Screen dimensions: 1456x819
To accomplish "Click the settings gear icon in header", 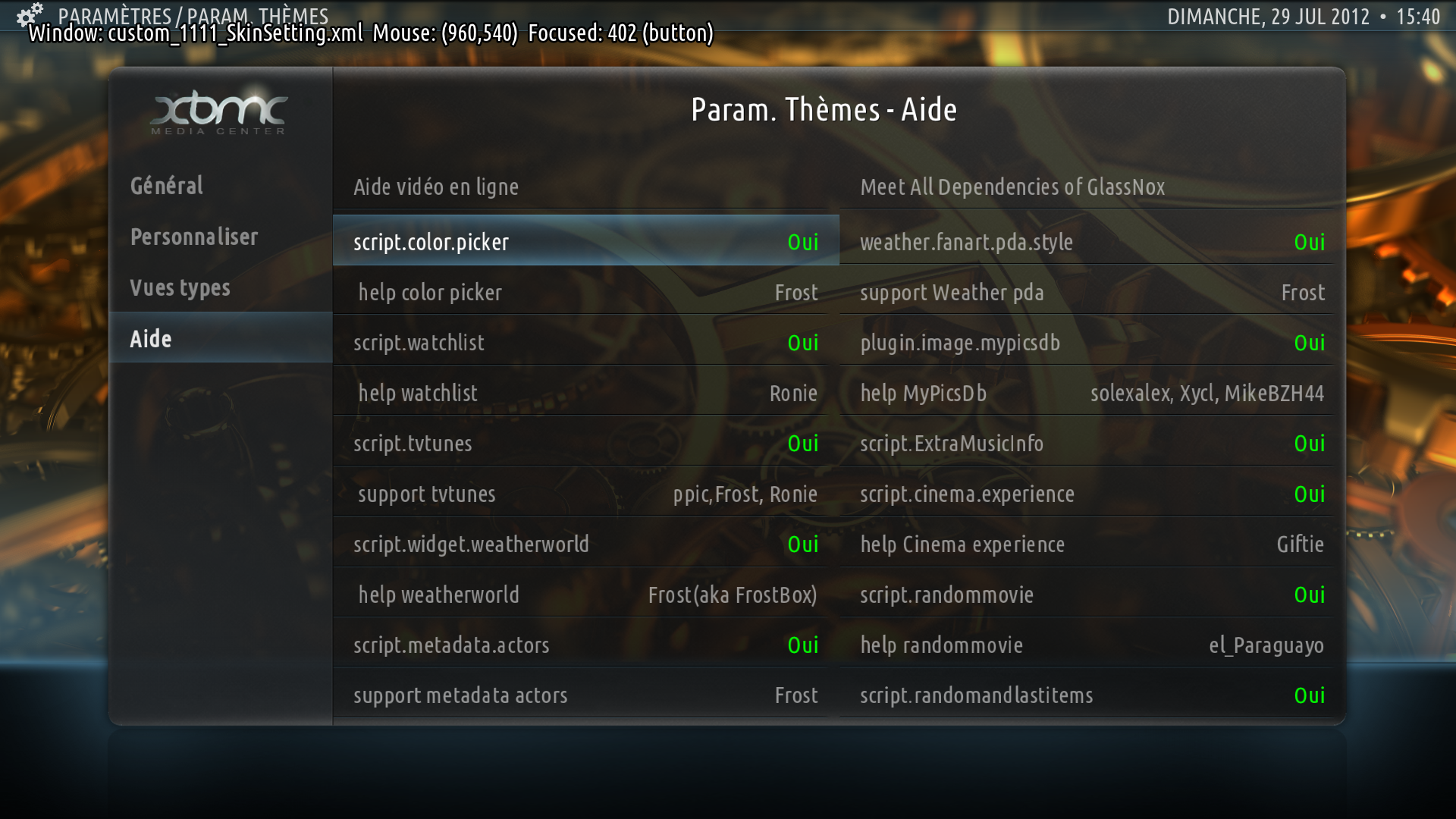I will click(29, 15).
